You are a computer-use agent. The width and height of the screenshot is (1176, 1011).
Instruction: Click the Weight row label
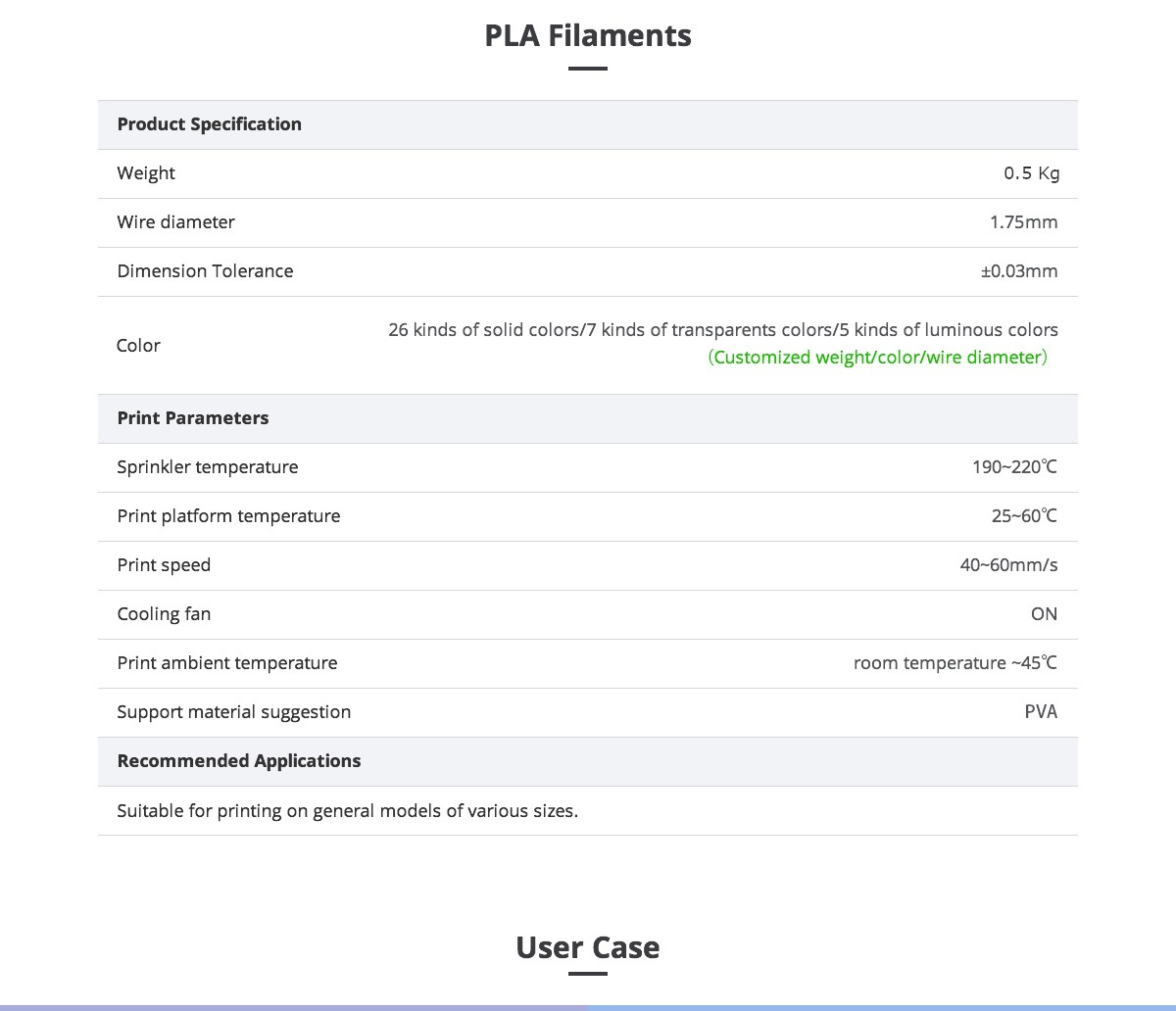pos(146,173)
